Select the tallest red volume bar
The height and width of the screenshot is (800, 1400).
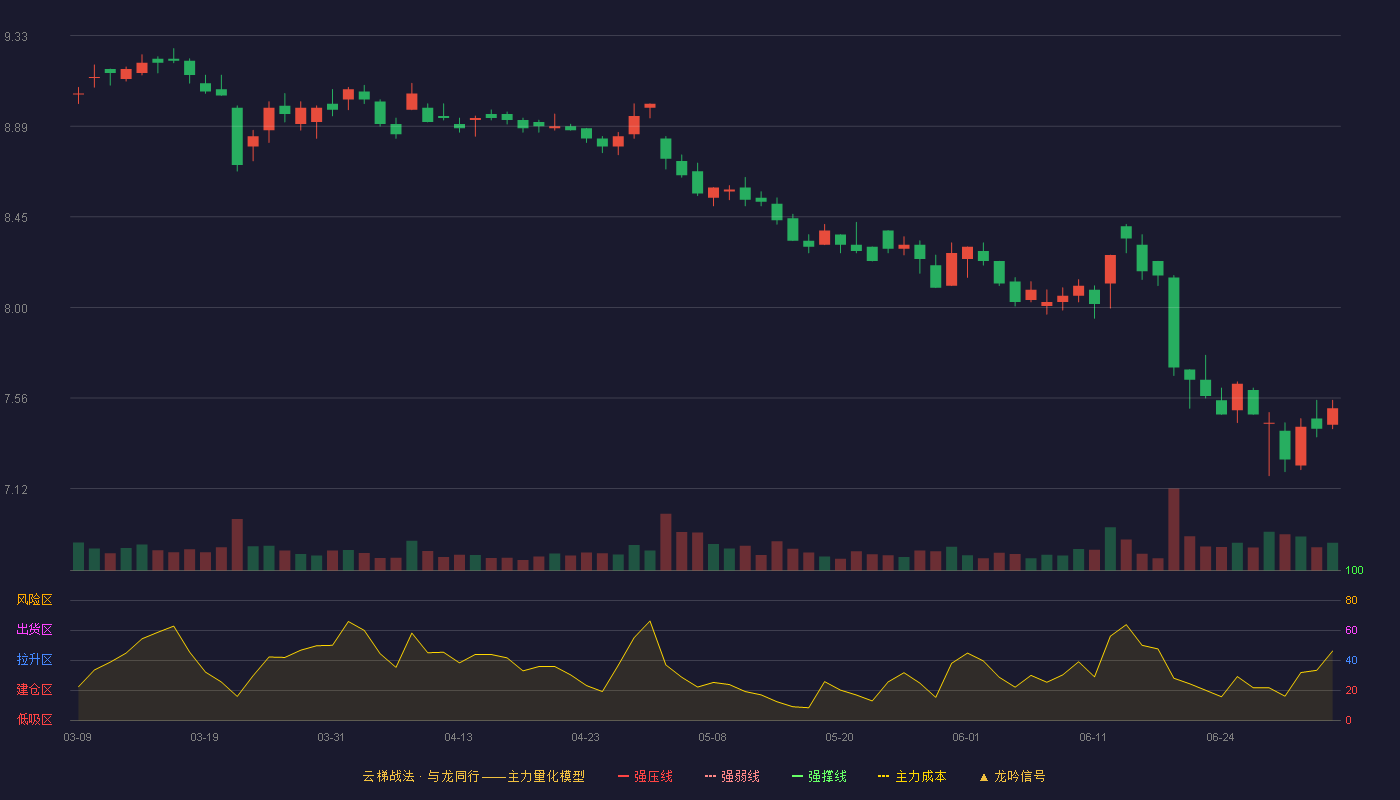tap(1174, 529)
